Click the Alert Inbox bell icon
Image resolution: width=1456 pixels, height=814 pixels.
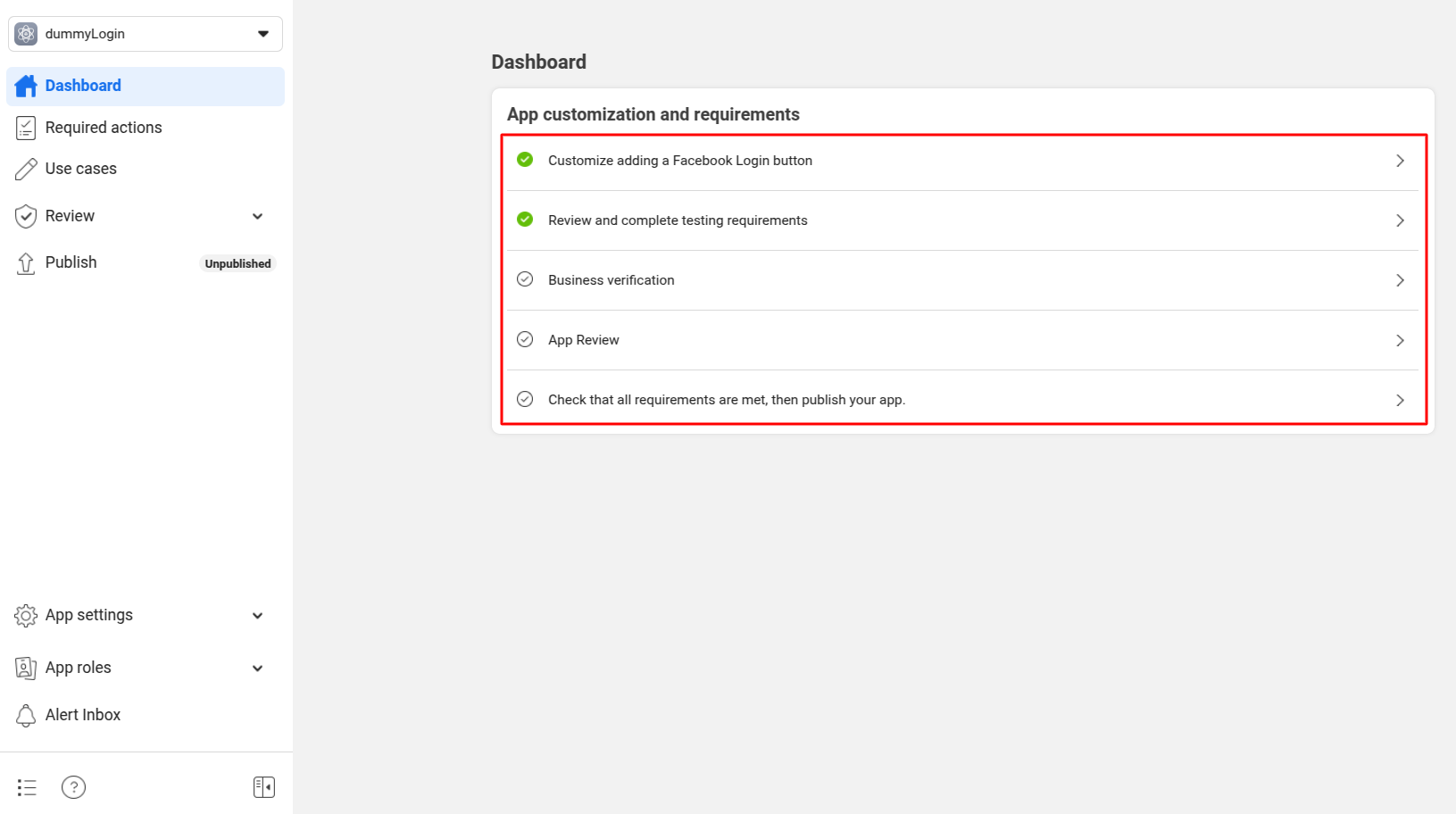pyautogui.click(x=26, y=715)
